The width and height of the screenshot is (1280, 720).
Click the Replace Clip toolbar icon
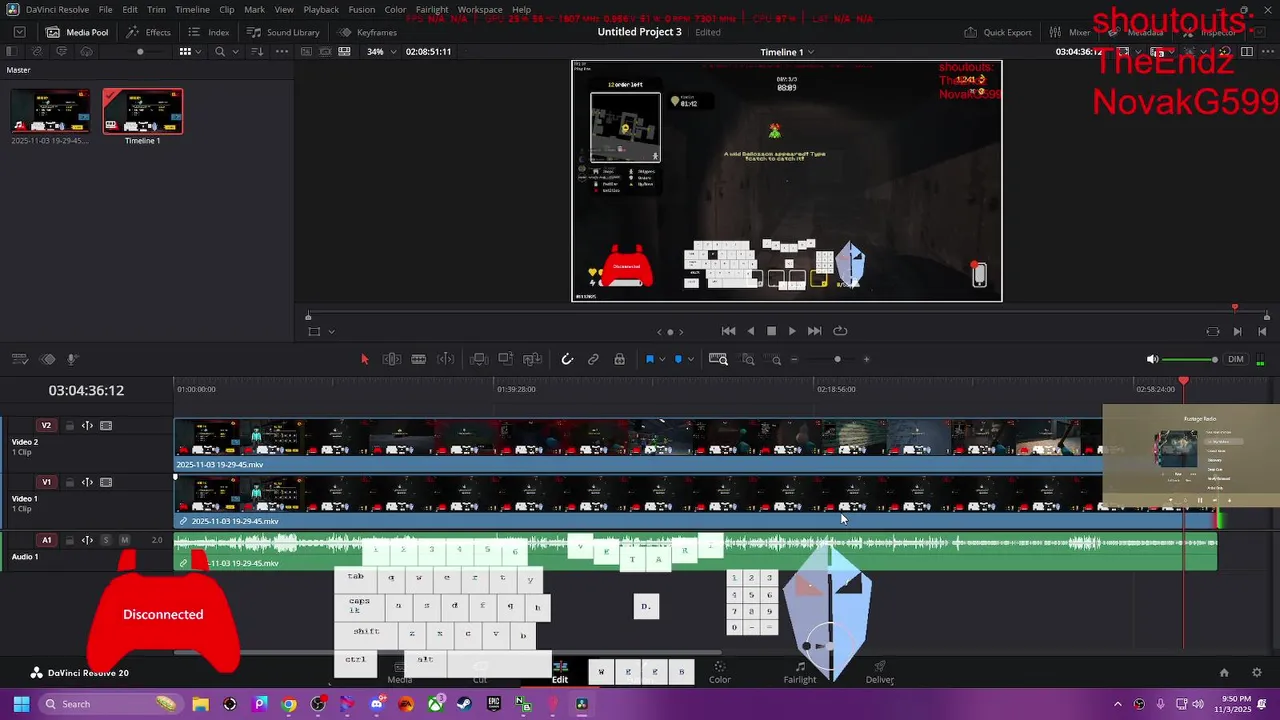[x=532, y=359]
